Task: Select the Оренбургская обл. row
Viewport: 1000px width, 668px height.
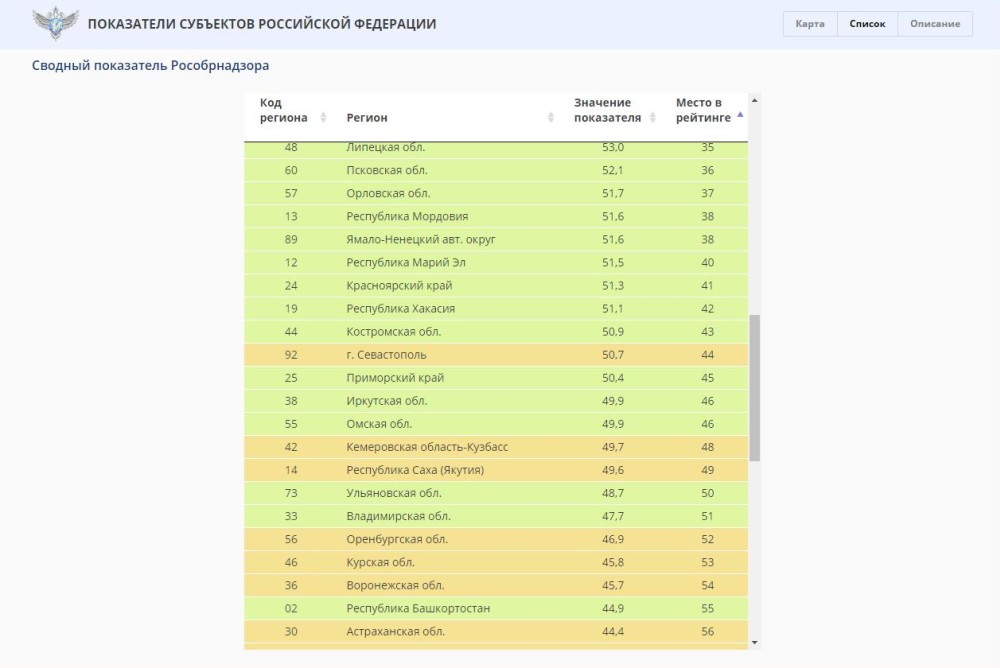Action: tap(496, 539)
